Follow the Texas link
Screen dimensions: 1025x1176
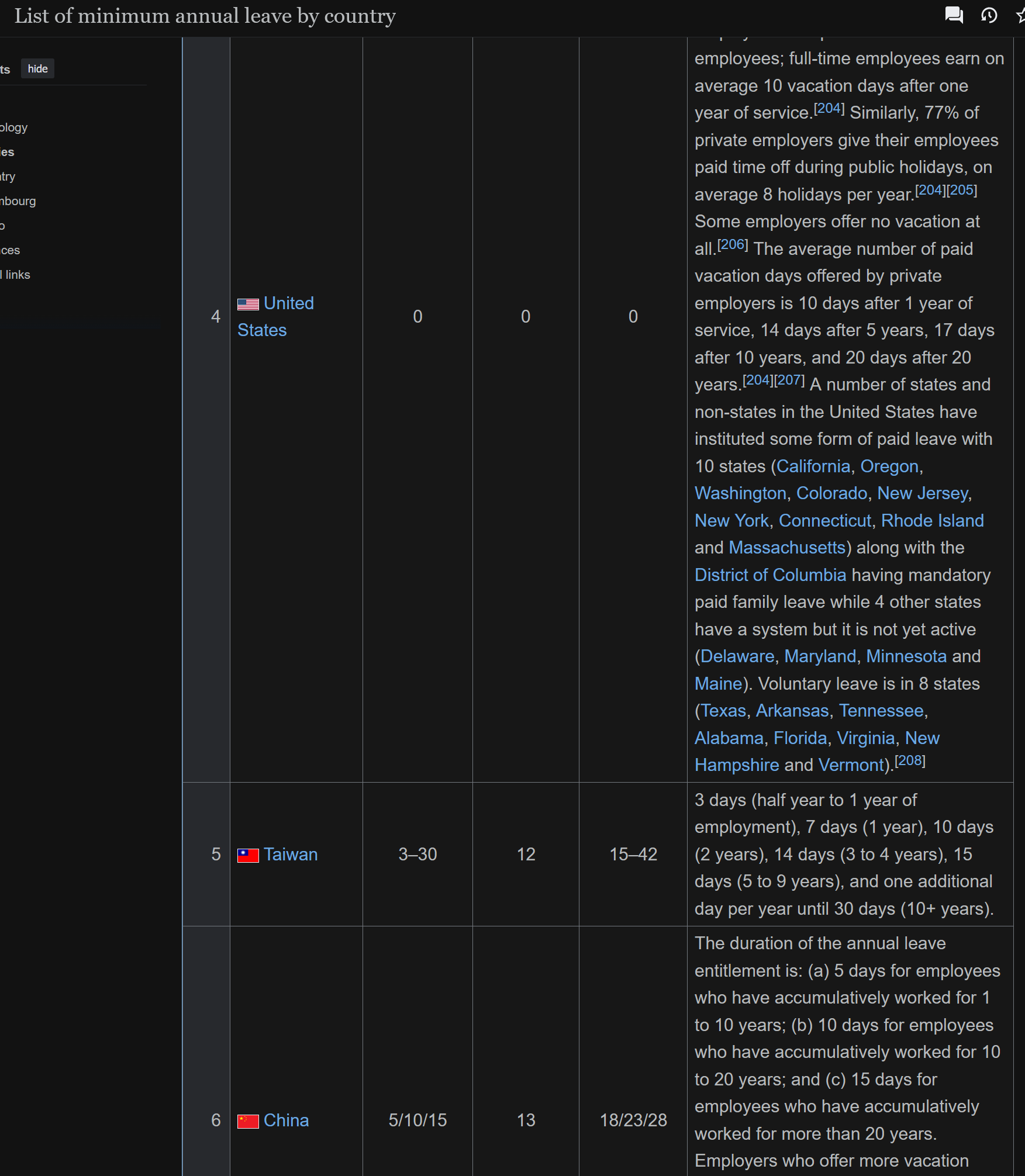[x=723, y=711]
